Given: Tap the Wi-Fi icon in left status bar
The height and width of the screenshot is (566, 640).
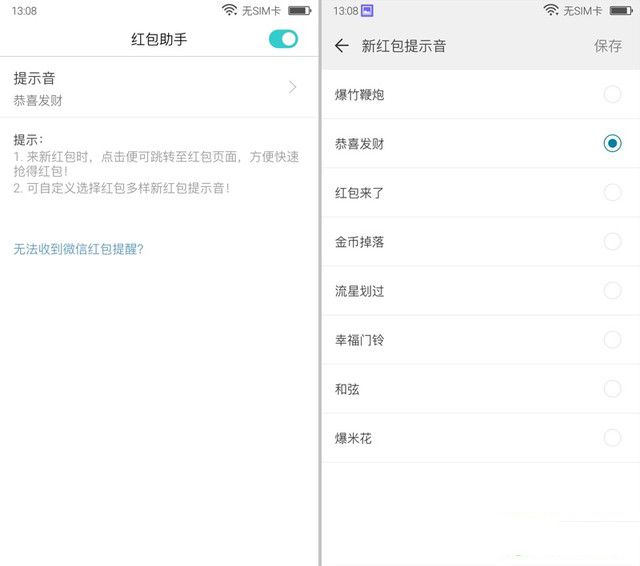Looking at the screenshot, I should [x=229, y=10].
